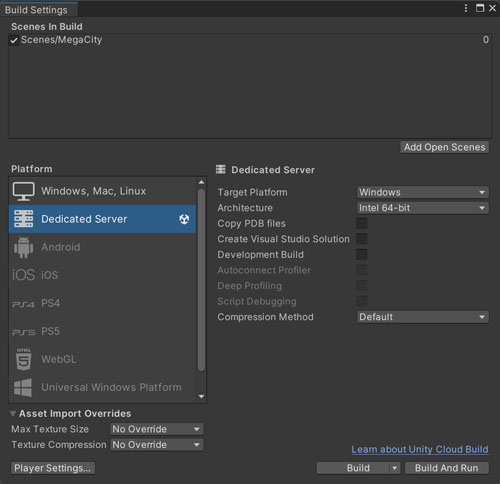500x484 pixels.
Task: Click the PS4 logo icon
Action: click(23, 304)
